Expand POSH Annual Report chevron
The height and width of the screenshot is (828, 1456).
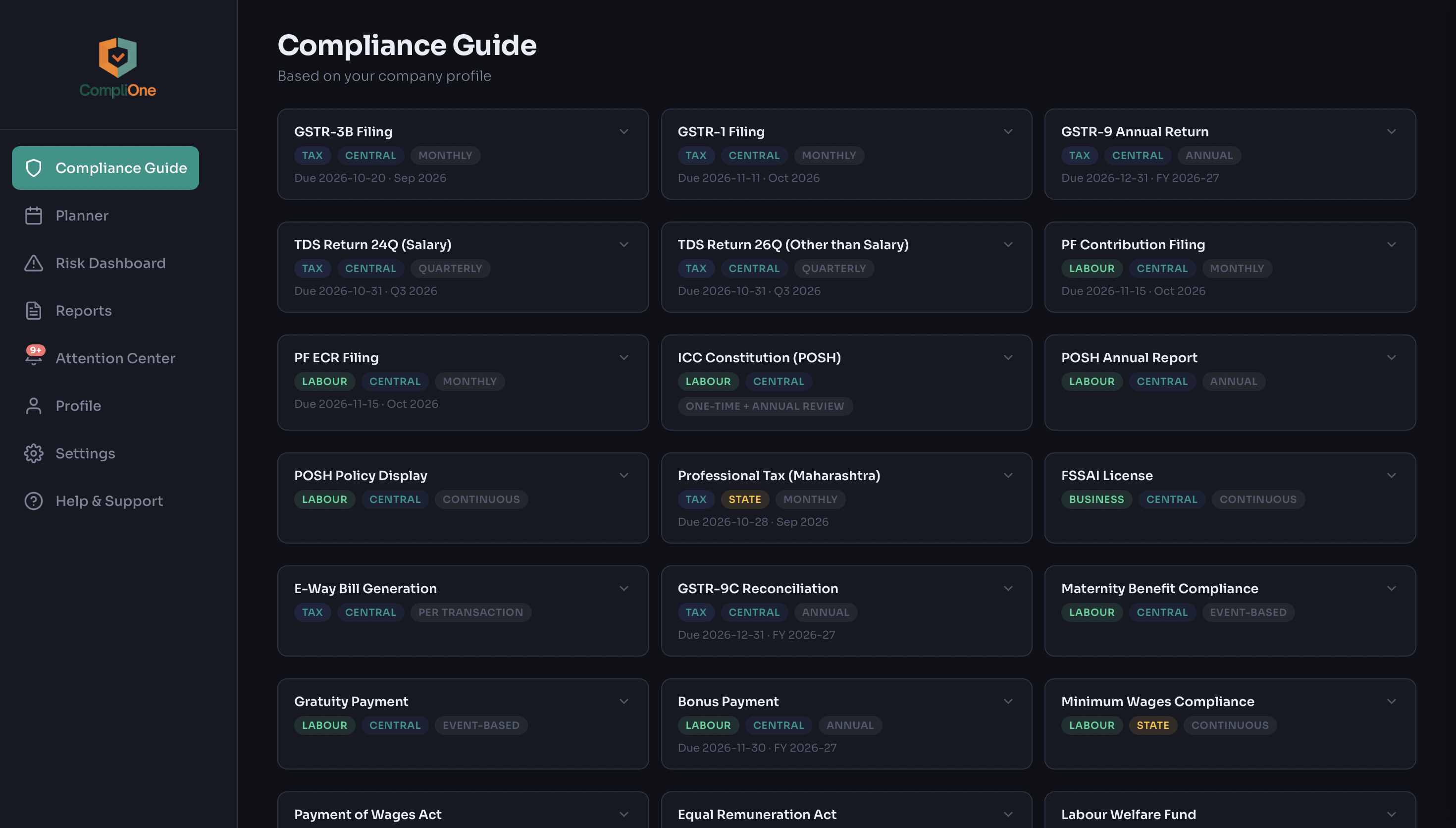[1391, 357]
